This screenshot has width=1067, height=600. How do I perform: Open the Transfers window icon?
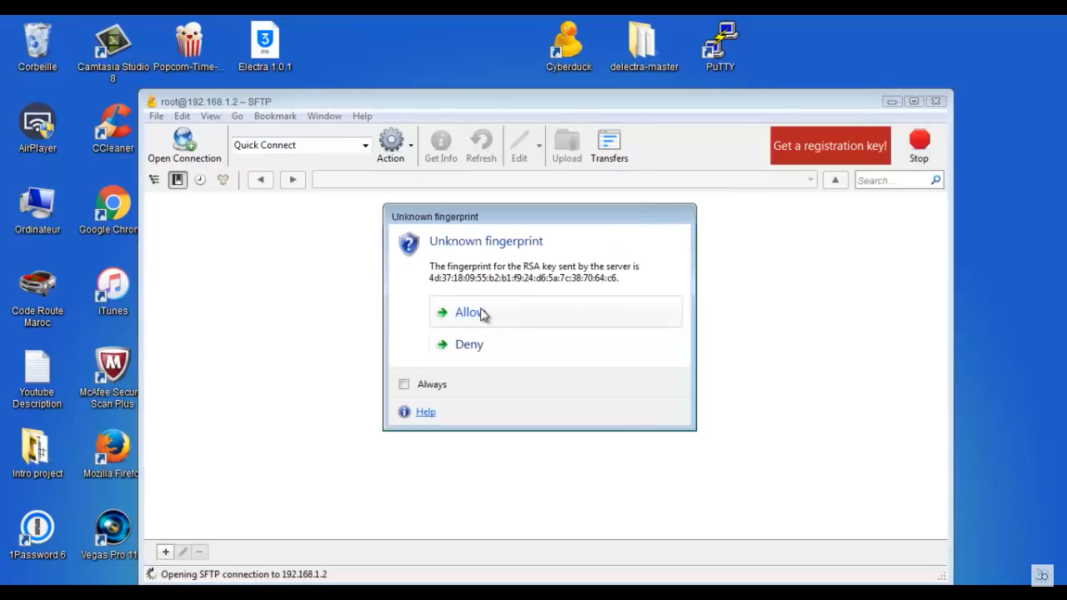click(609, 144)
